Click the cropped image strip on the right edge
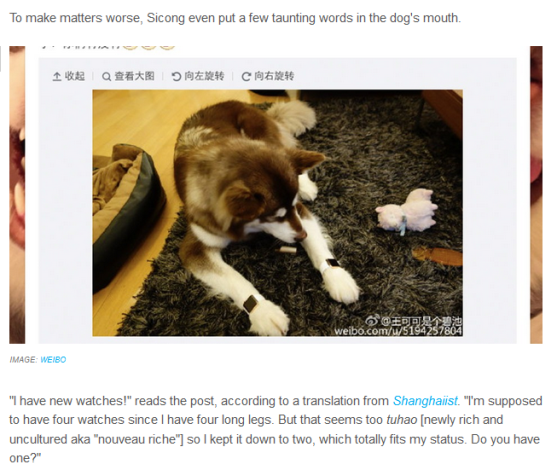The image size is (557, 470). coord(536,195)
